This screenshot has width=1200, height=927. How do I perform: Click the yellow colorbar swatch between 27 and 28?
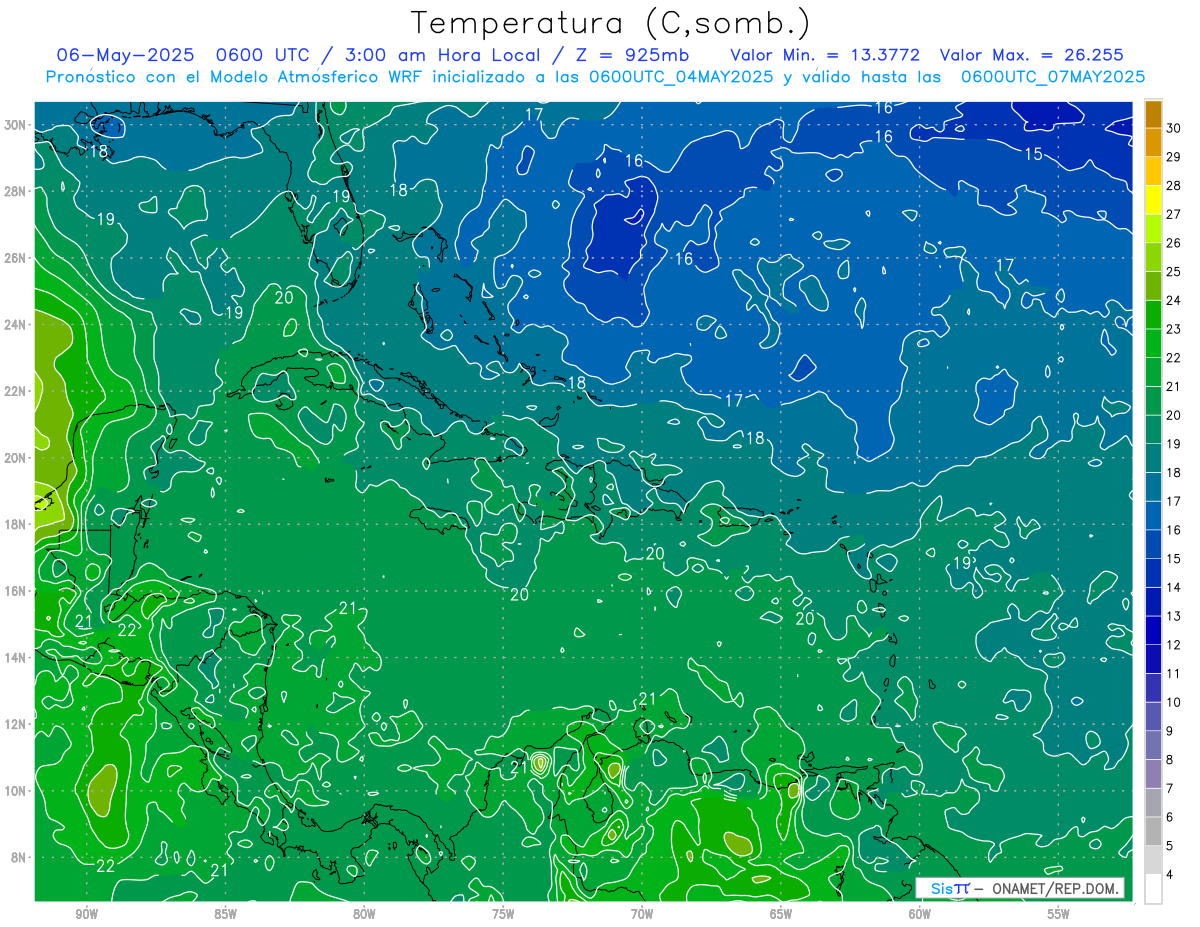[1153, 200]
